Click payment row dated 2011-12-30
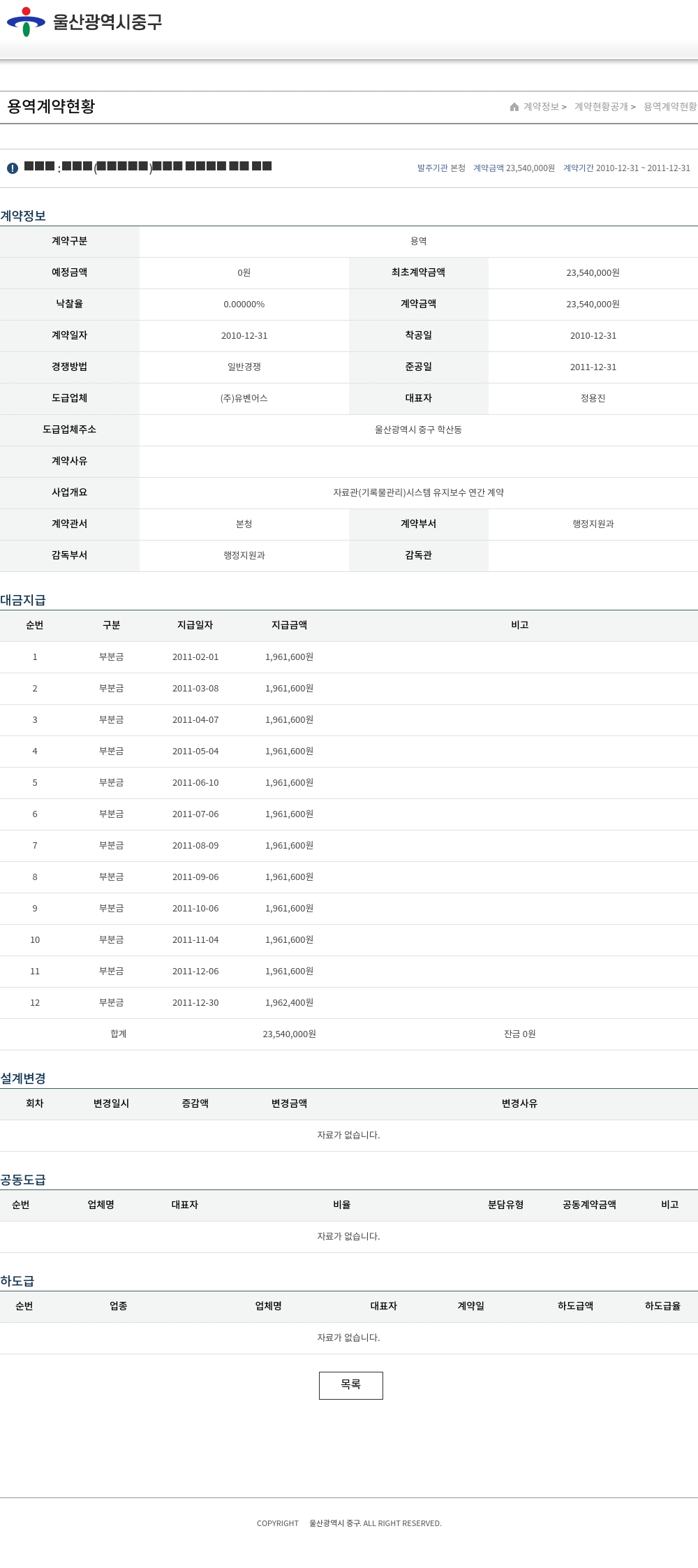Image resolution: width=698 pixels, height=1568 pixels. point(195,1002)
